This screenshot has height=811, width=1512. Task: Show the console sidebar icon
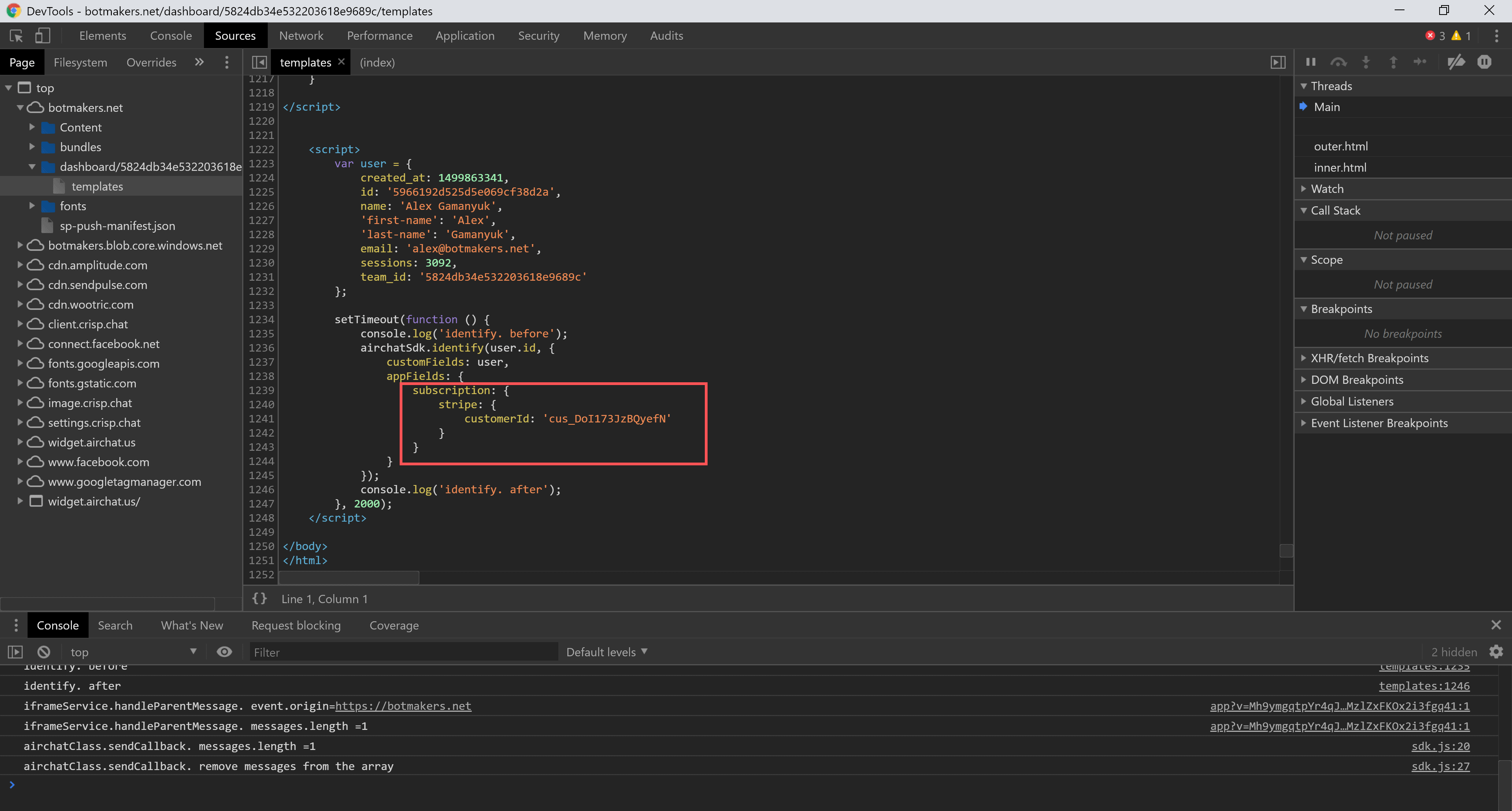point(15,652)
